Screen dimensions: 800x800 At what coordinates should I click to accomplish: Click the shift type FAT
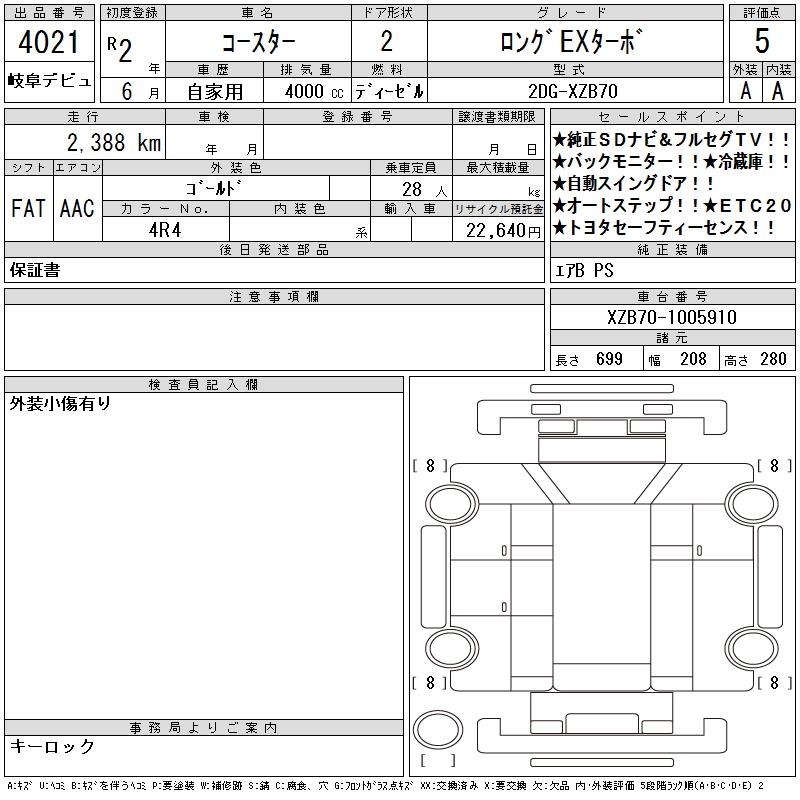pyautogui.click(x=29, y=208)
